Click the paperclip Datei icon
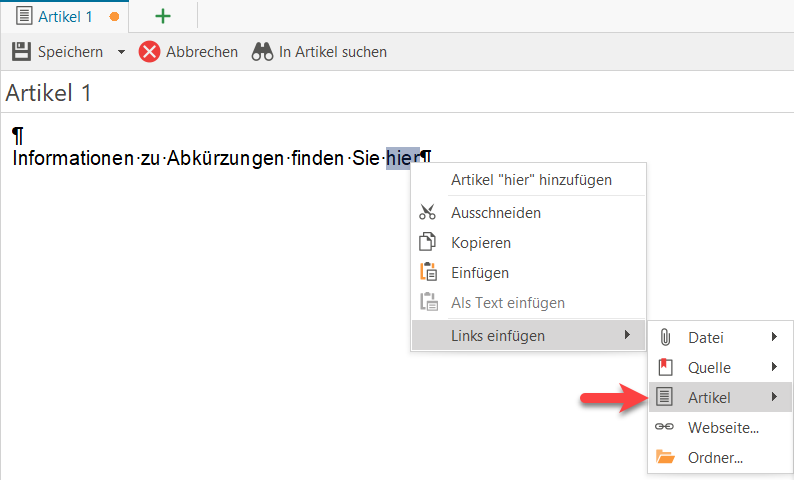 pyautogui.click(x=665, y=338)
